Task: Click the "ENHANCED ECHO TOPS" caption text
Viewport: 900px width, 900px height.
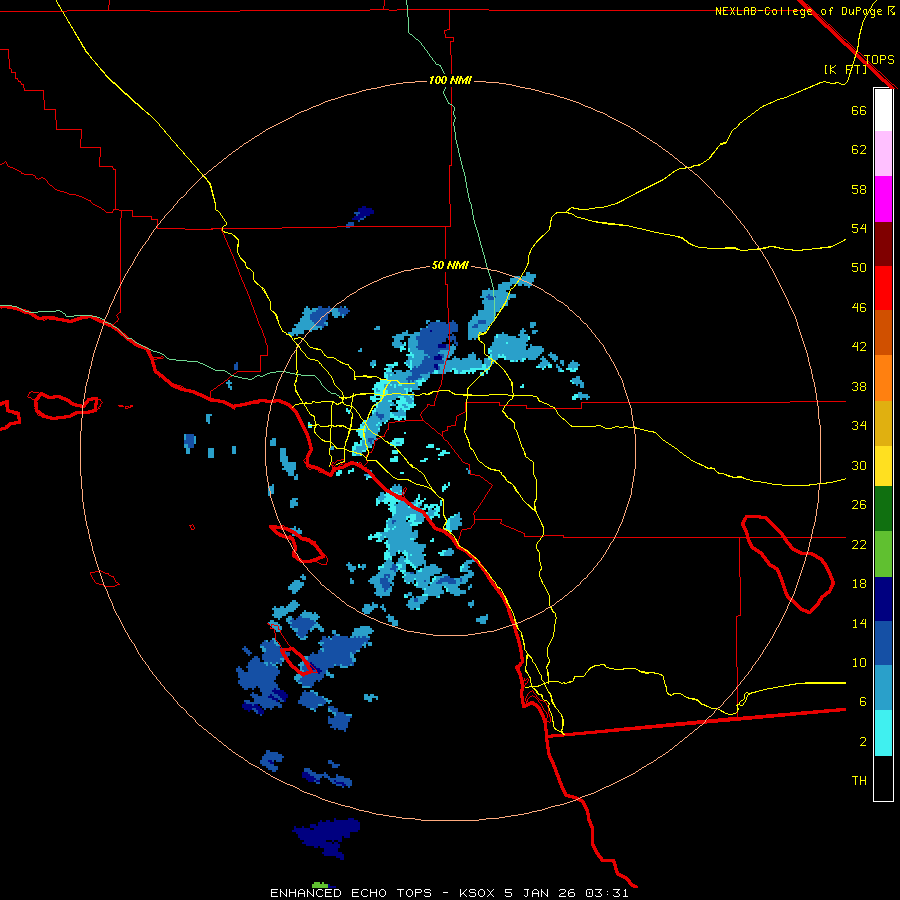Action: tap(351, 893)
